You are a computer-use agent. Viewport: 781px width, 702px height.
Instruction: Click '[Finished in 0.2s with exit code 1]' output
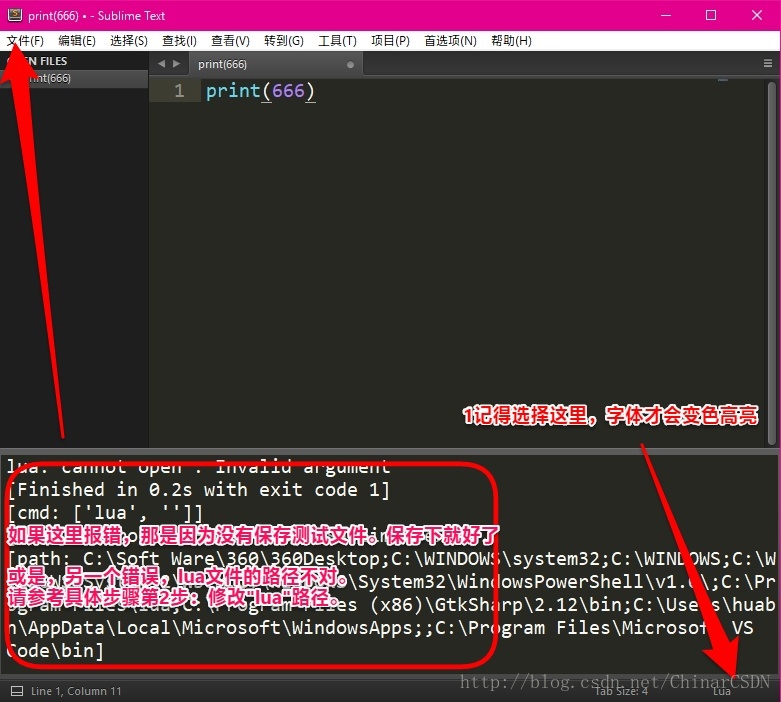(199, 490)
